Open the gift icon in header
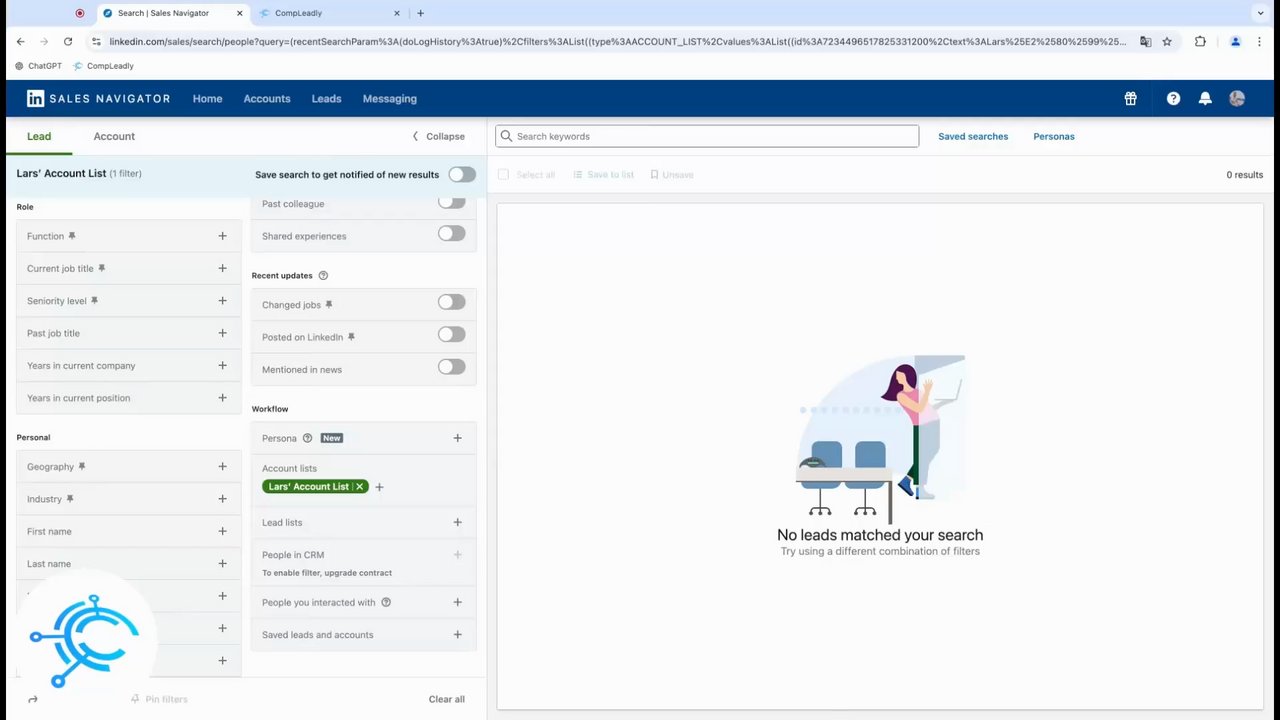Screen dimensions: 1280x720 coord(1130,98)
